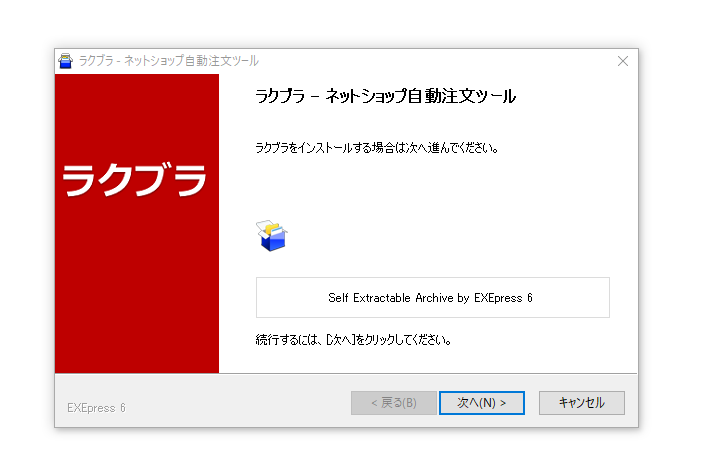Click the 続行するには、[次へ] hint text
Viewport: 707px width, 473px height.
pos(354,340)
